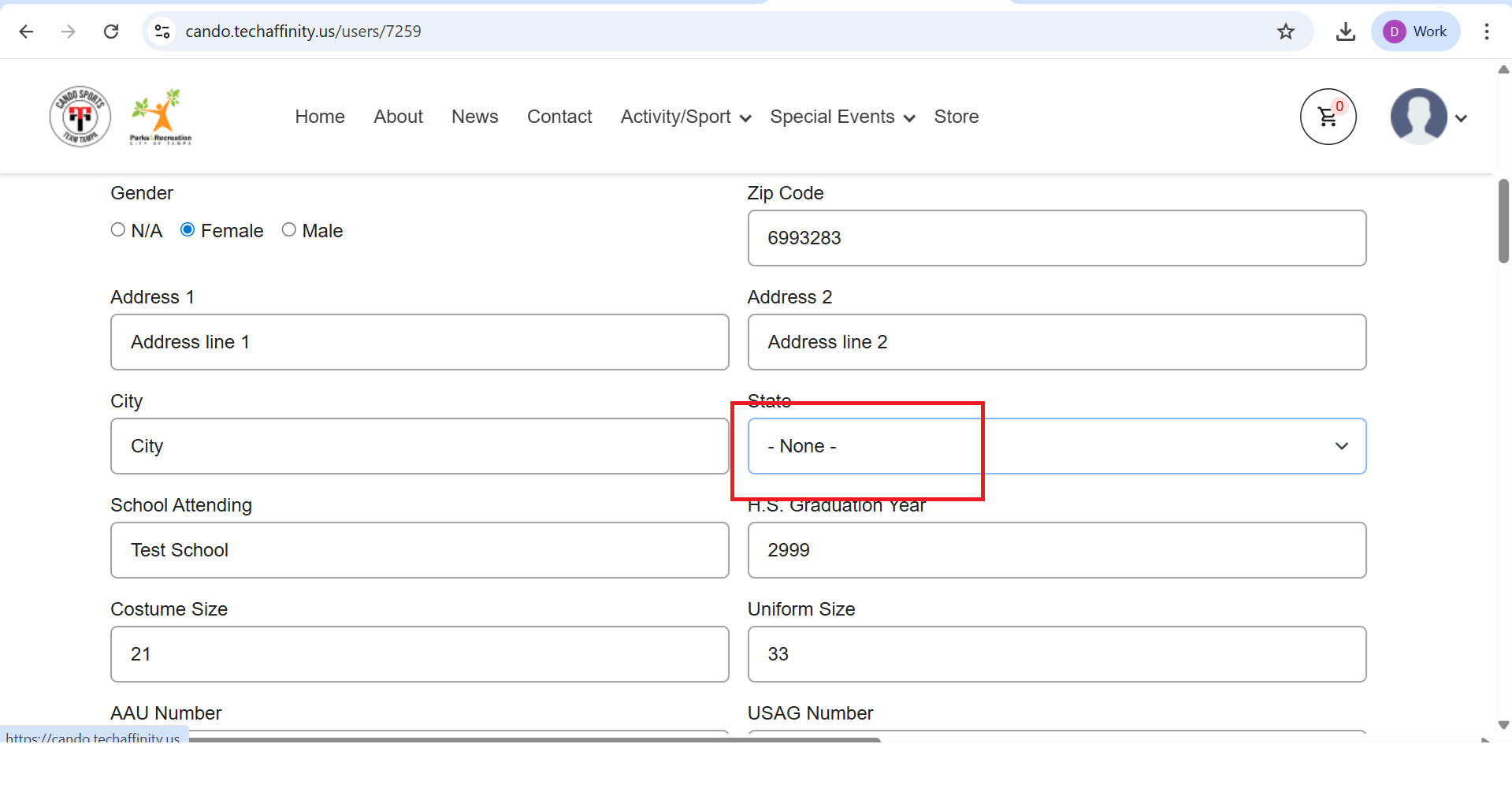
Task: Reload the page with refresh icon
Action: click(111, 32)
